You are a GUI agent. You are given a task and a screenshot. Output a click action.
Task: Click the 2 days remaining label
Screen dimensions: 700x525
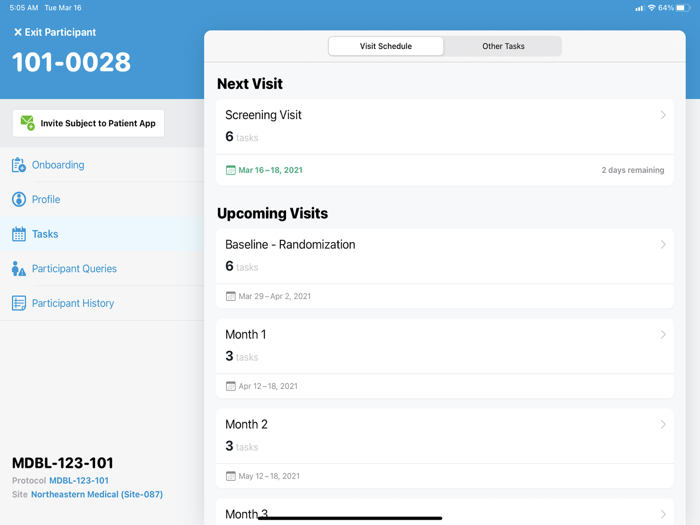tap(633, 170)
